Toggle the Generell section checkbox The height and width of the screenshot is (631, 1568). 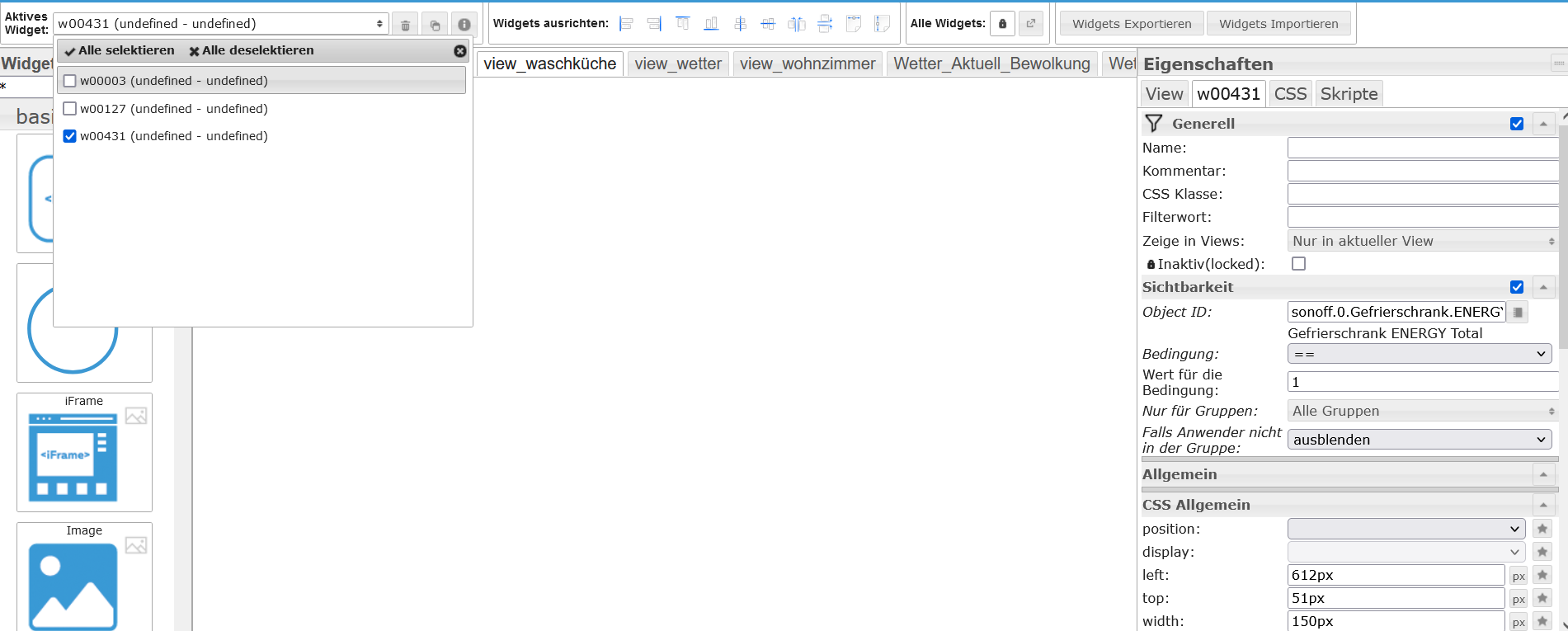1517,124
